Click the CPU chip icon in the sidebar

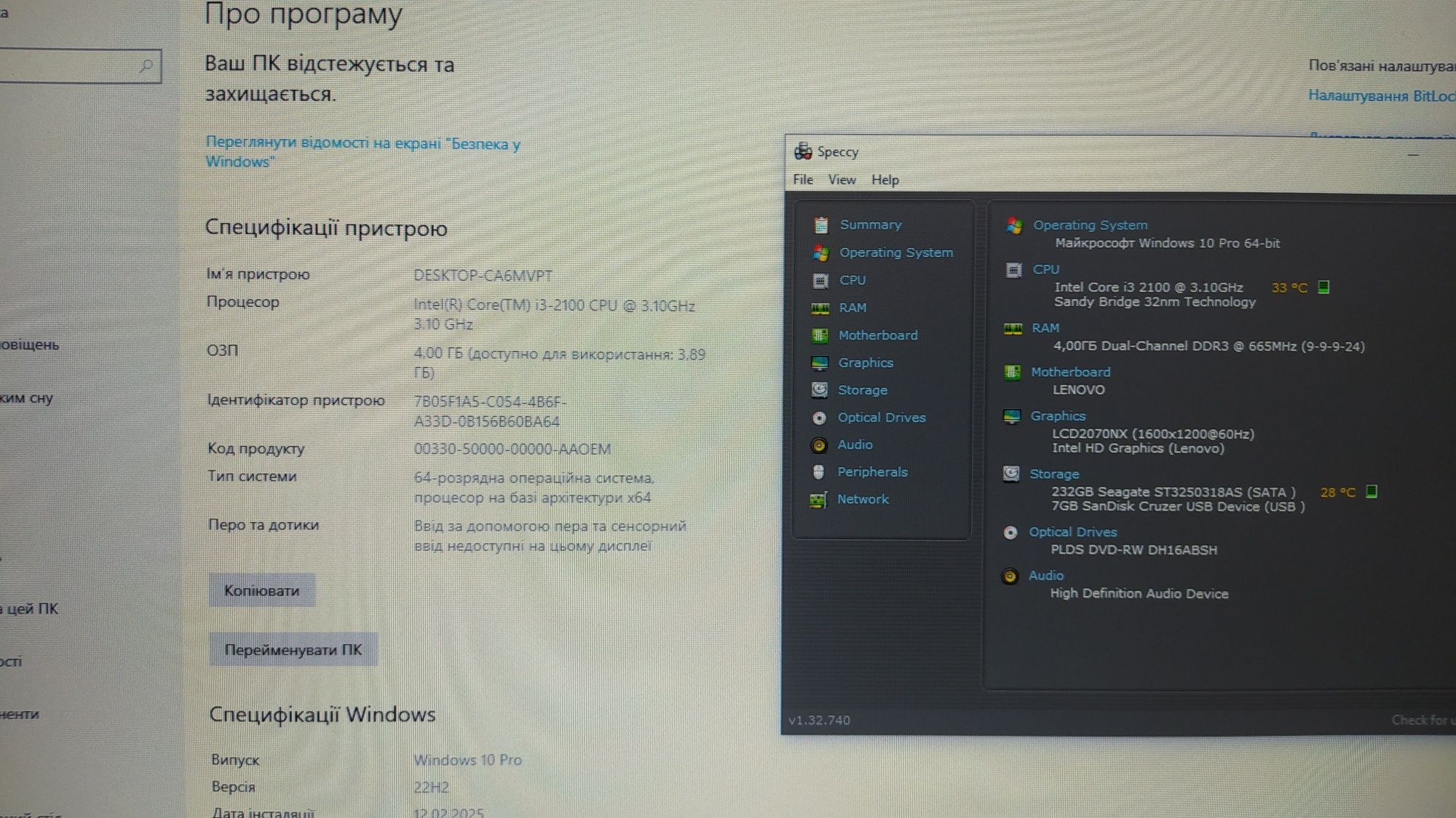[x=820, y=280]
